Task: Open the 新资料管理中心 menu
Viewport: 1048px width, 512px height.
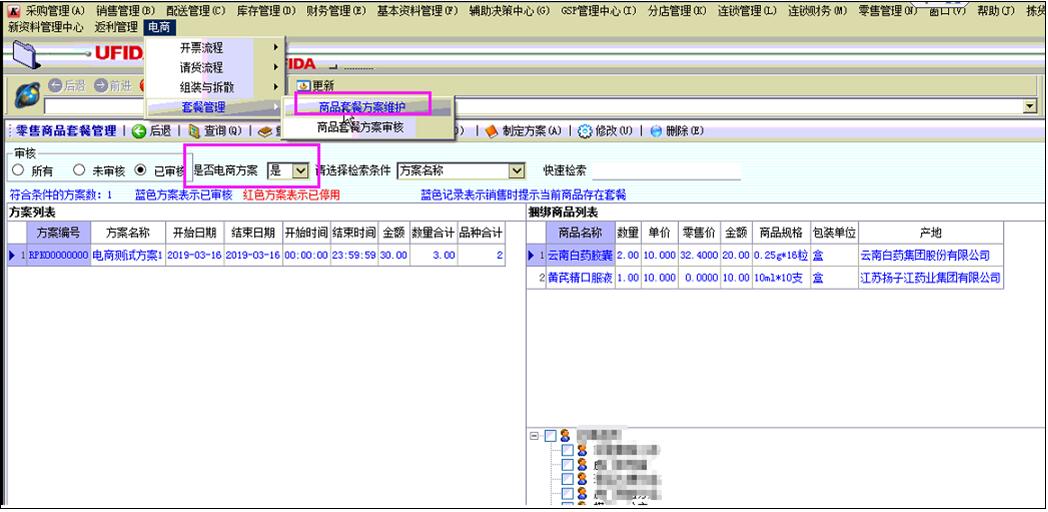Action: click(x=46, y=27)
